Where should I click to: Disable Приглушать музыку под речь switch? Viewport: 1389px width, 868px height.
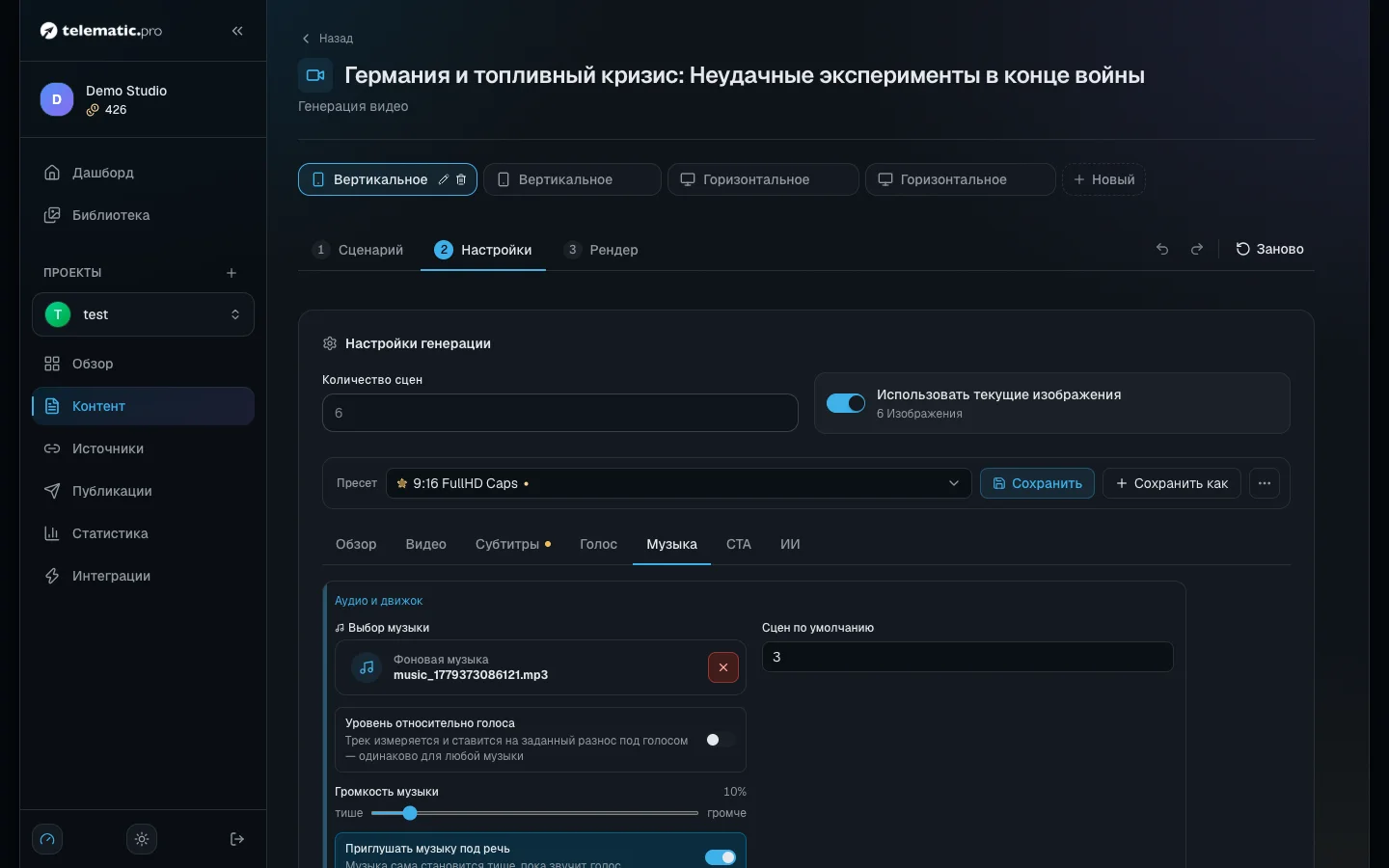(720, 857)
